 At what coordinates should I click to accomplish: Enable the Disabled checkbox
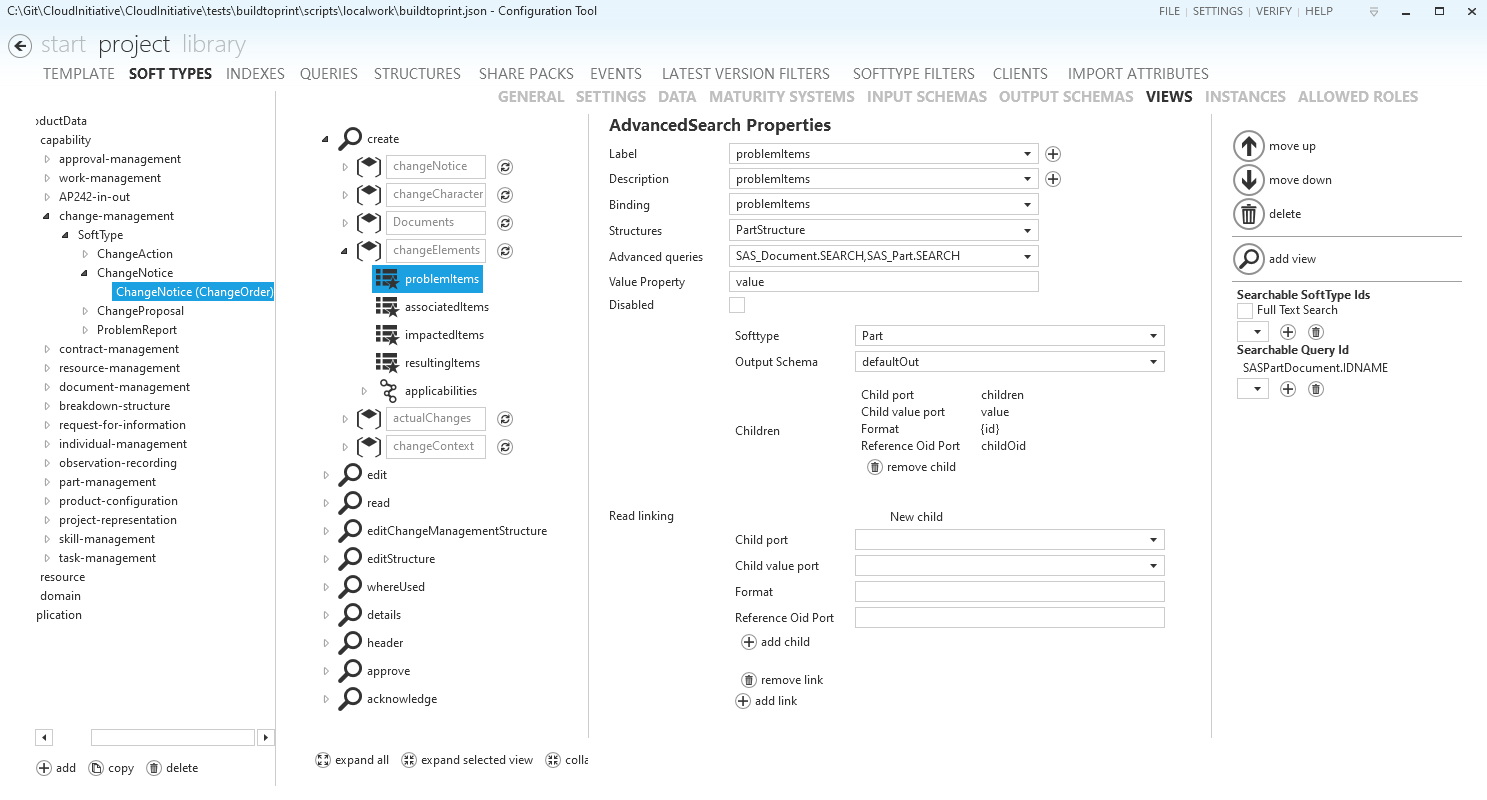[737, 304]
